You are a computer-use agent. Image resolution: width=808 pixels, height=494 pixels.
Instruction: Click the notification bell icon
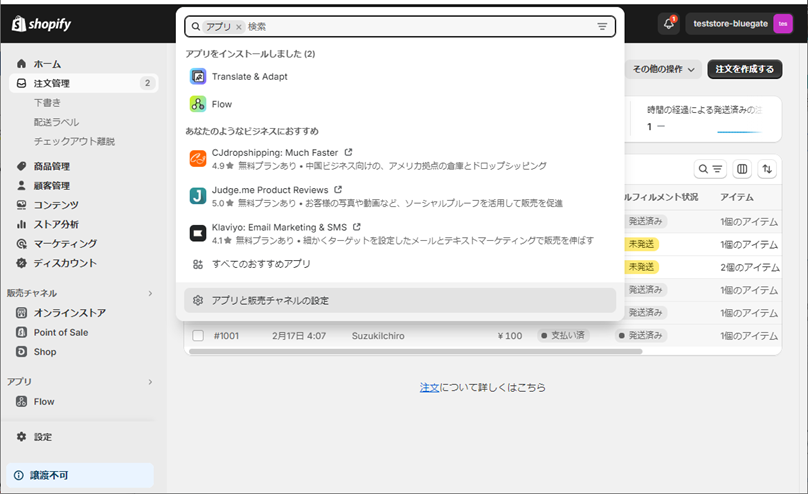click(x=669, y=24)
